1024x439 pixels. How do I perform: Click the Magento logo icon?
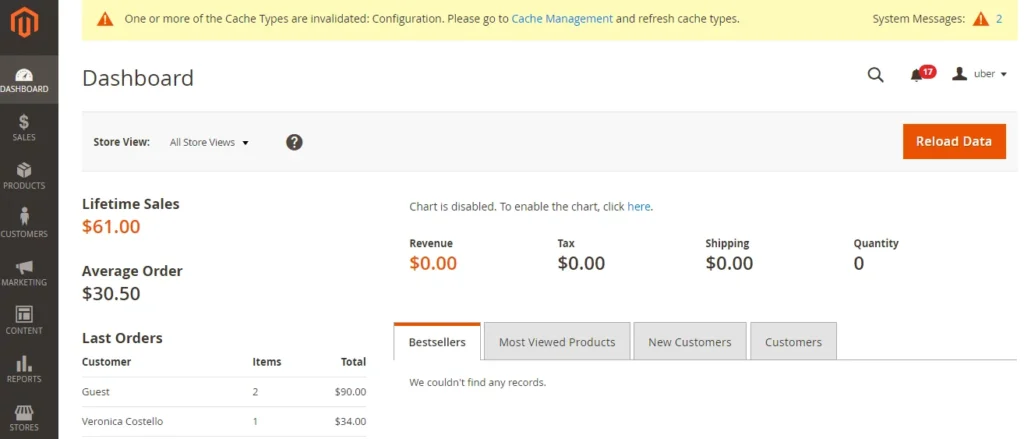[25, 22]
